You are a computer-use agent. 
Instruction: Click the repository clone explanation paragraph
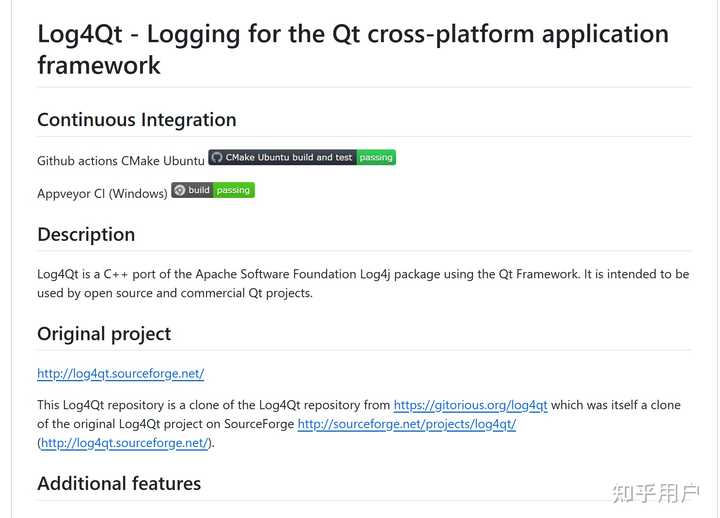359,424
